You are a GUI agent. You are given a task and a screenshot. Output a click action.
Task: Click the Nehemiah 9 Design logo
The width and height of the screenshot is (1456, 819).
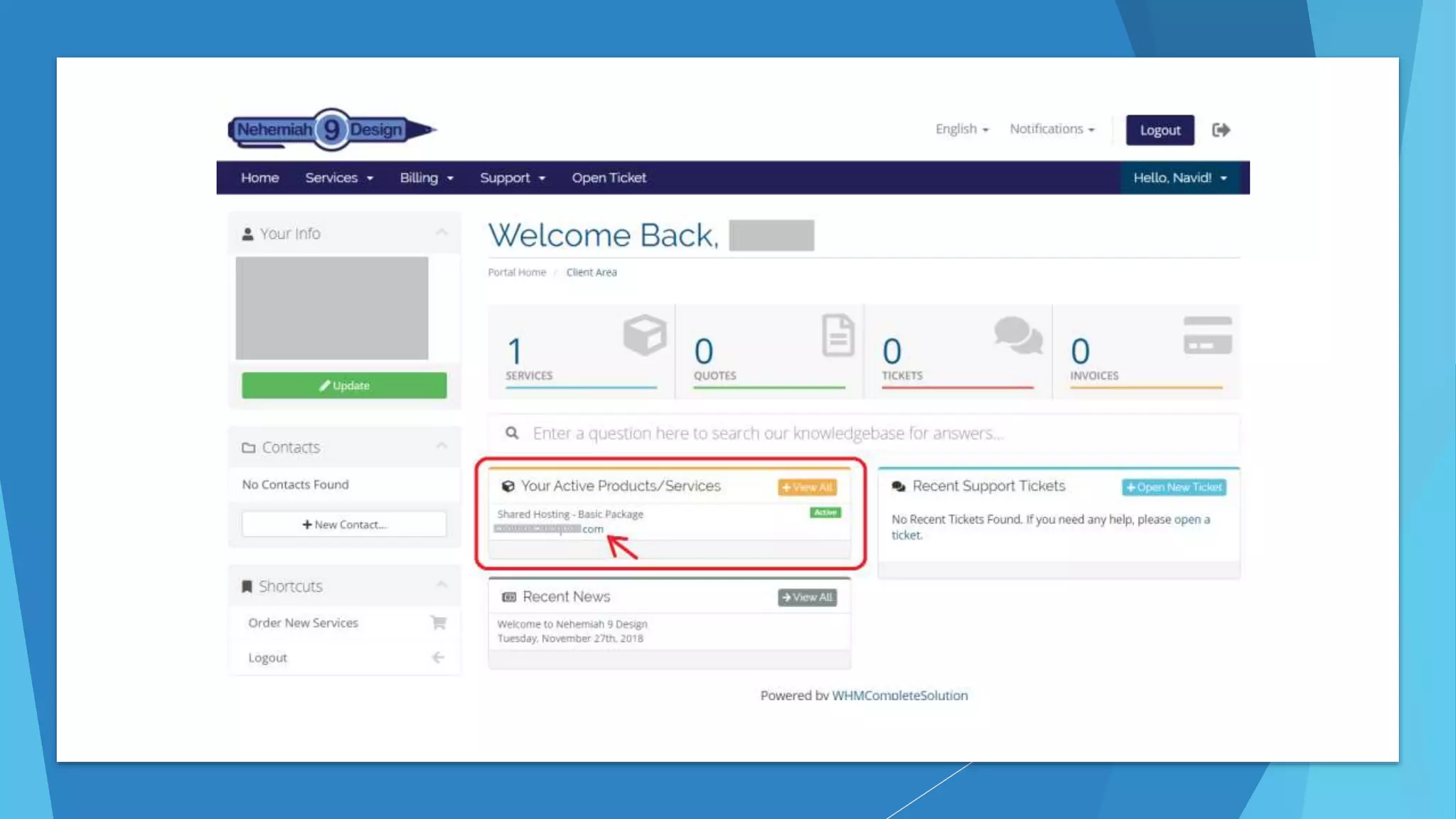[x=331, y=129]
